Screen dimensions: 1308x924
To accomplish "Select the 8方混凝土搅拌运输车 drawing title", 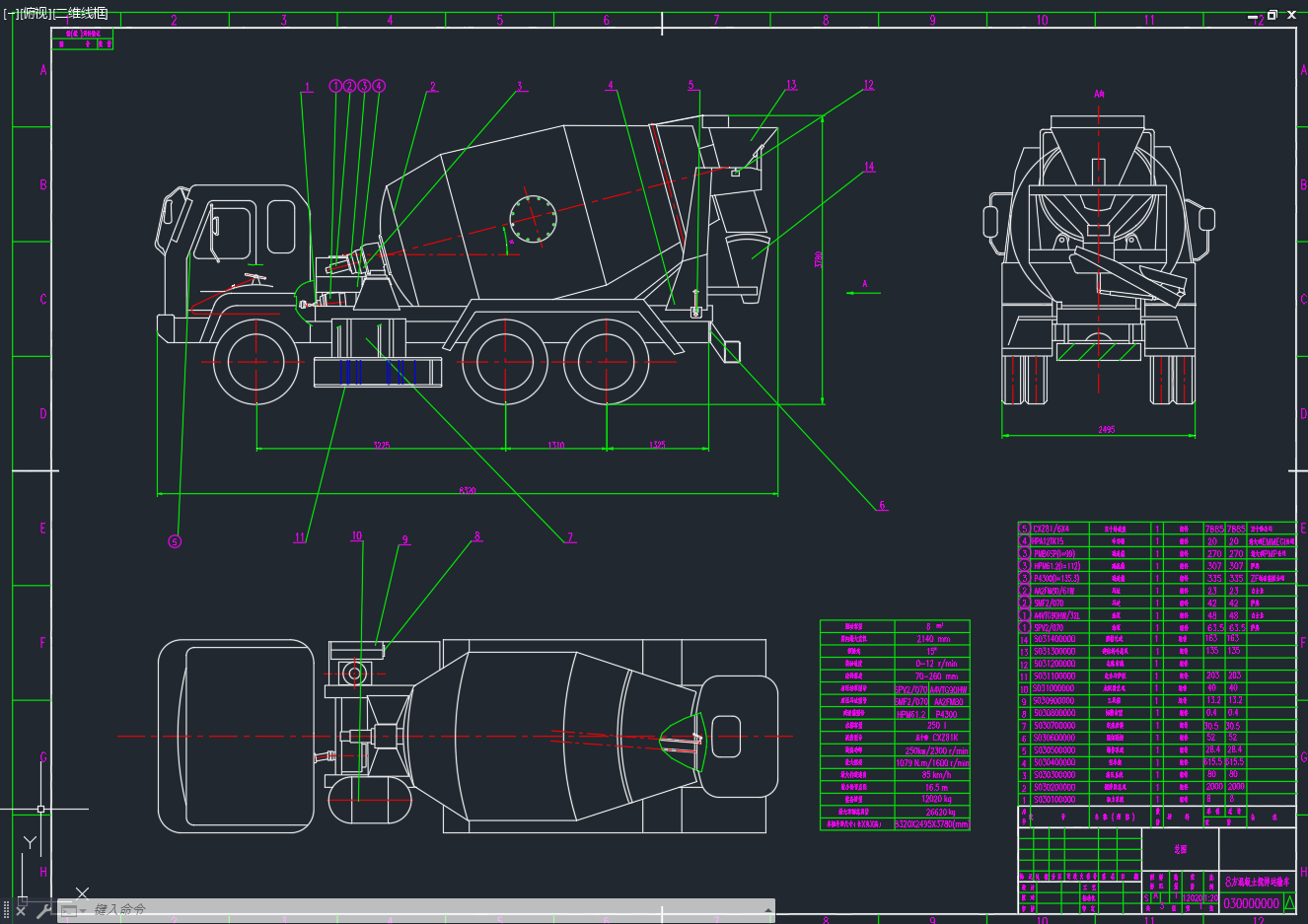I will (x=1257, y=881).
